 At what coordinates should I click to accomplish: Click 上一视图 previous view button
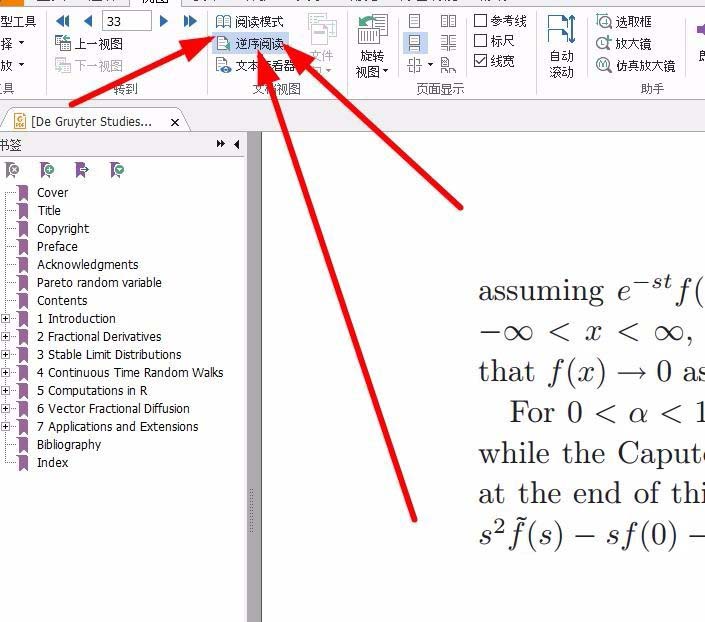[x=90, y=43]
